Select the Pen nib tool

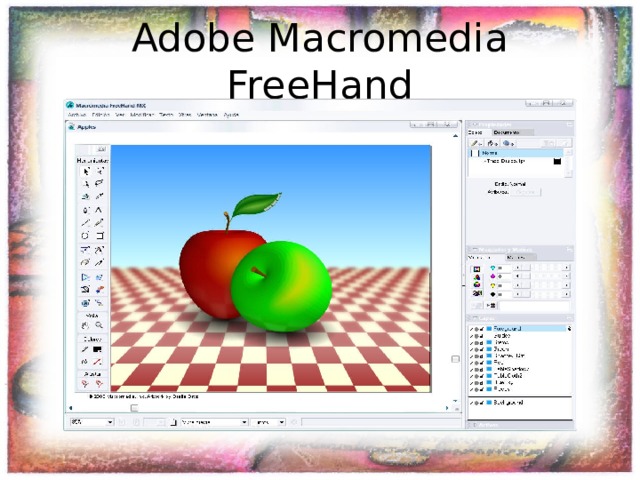86,210
